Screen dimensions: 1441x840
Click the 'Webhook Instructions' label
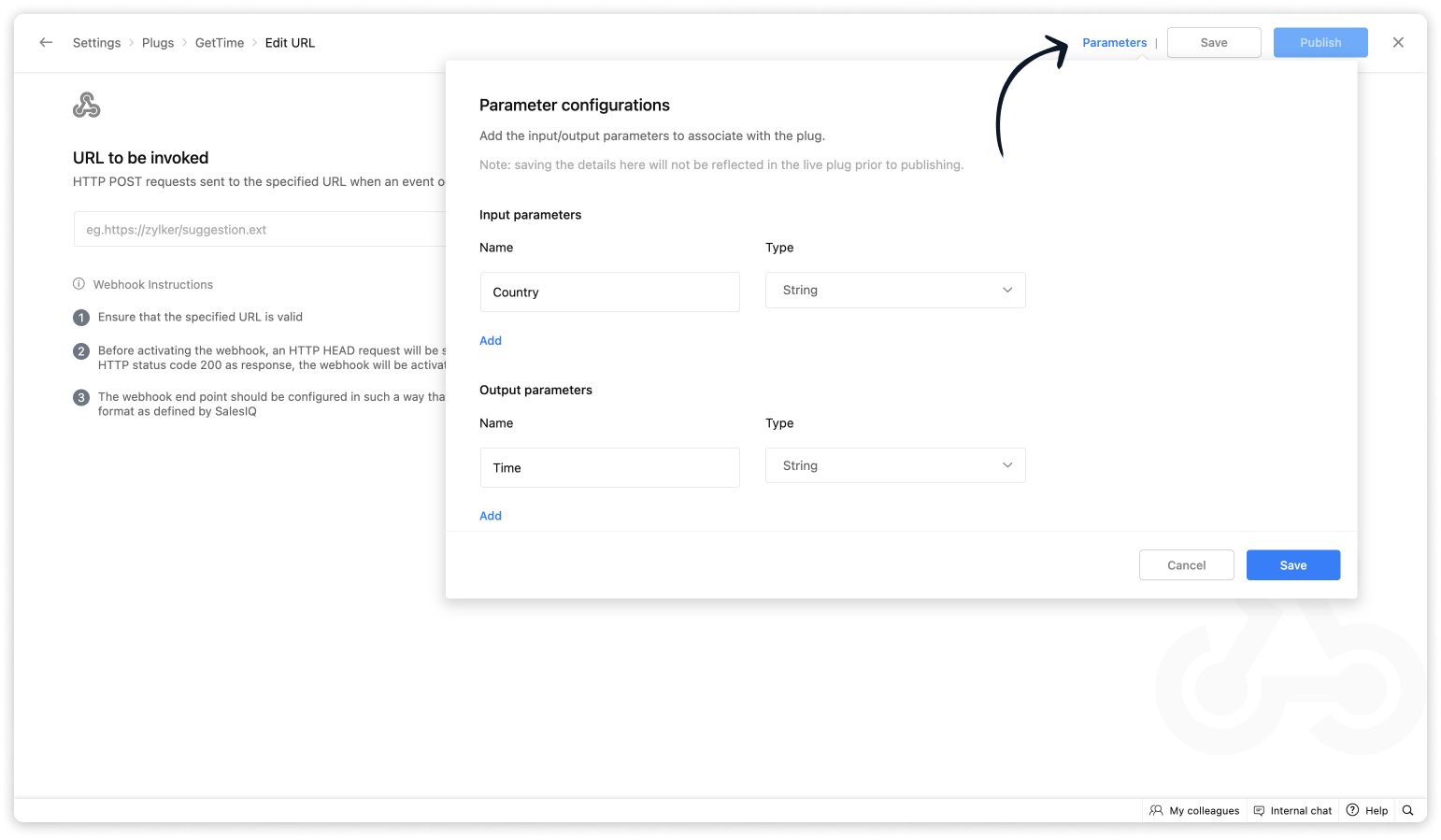click(x=153, y=285)
